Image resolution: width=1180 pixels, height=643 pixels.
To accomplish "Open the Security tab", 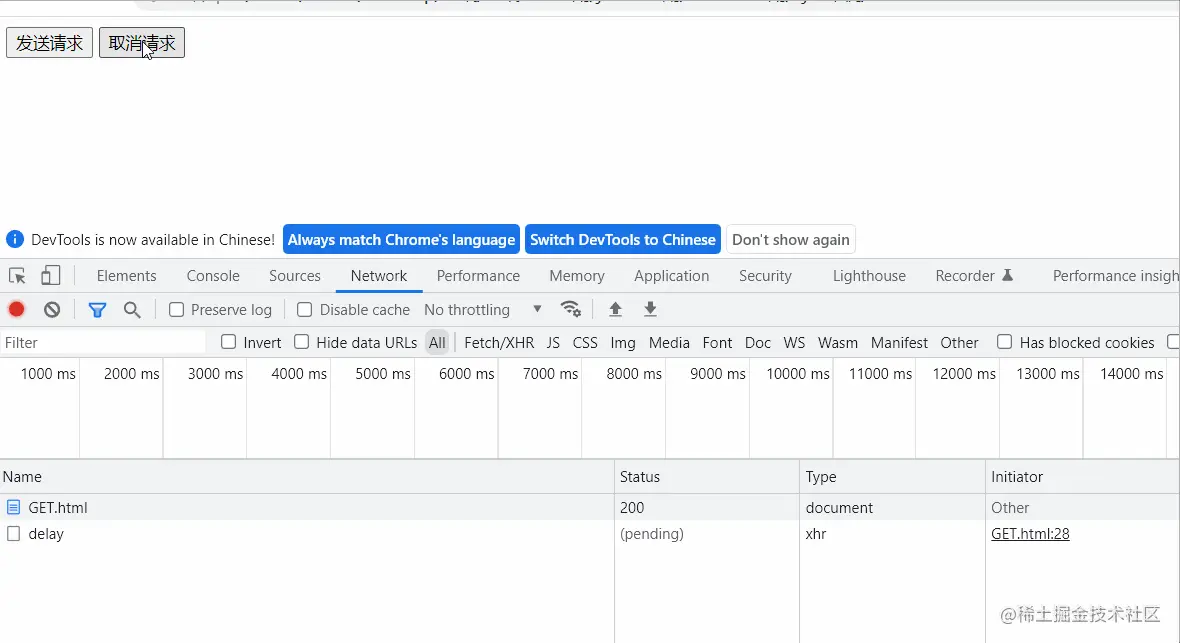I will click(x=765, y=276).
